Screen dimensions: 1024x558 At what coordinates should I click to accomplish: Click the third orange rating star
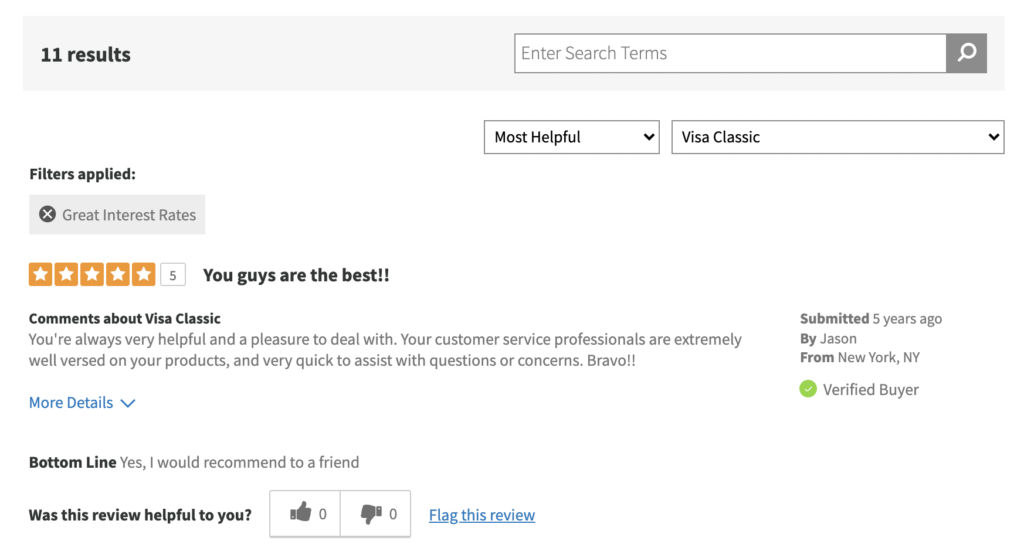click(x=92, y=274)
